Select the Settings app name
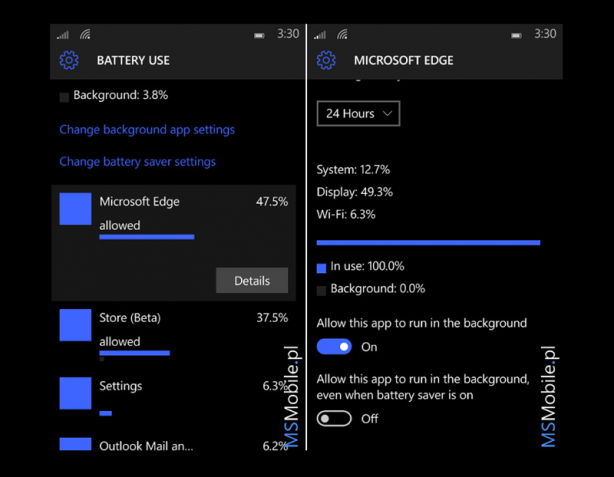The width and height of the screenshot is (614, 477). coord(121,386)
